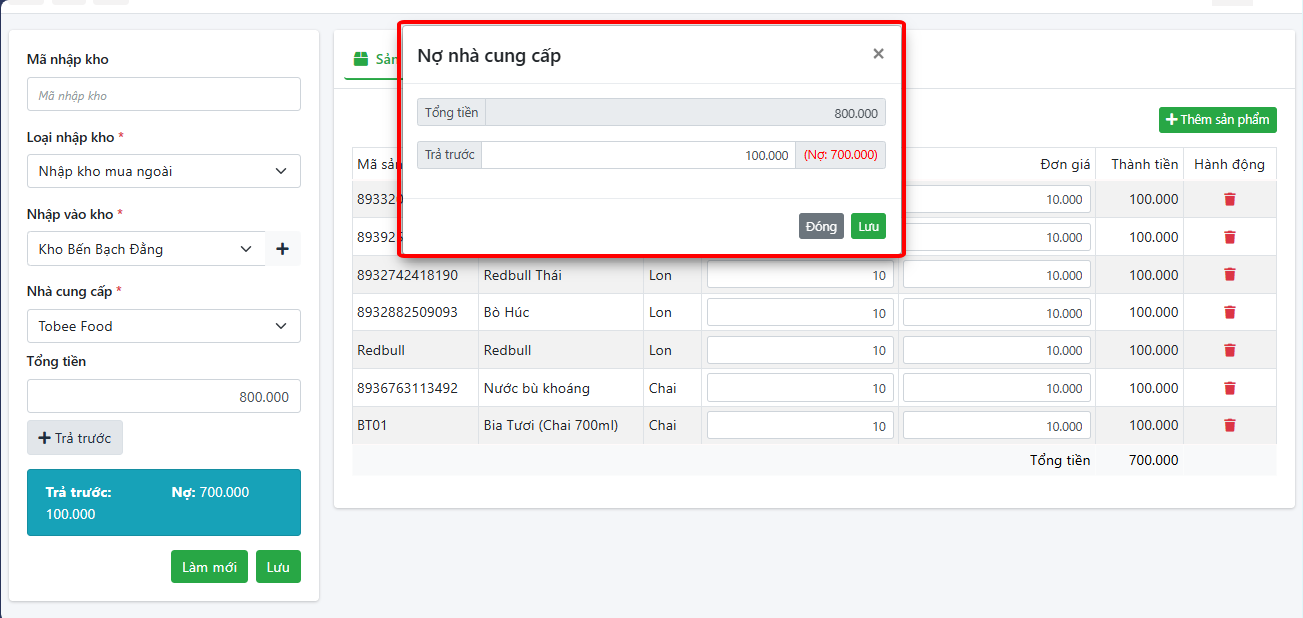Close the Nợ nhà cung cấp dialog with X

878,54
